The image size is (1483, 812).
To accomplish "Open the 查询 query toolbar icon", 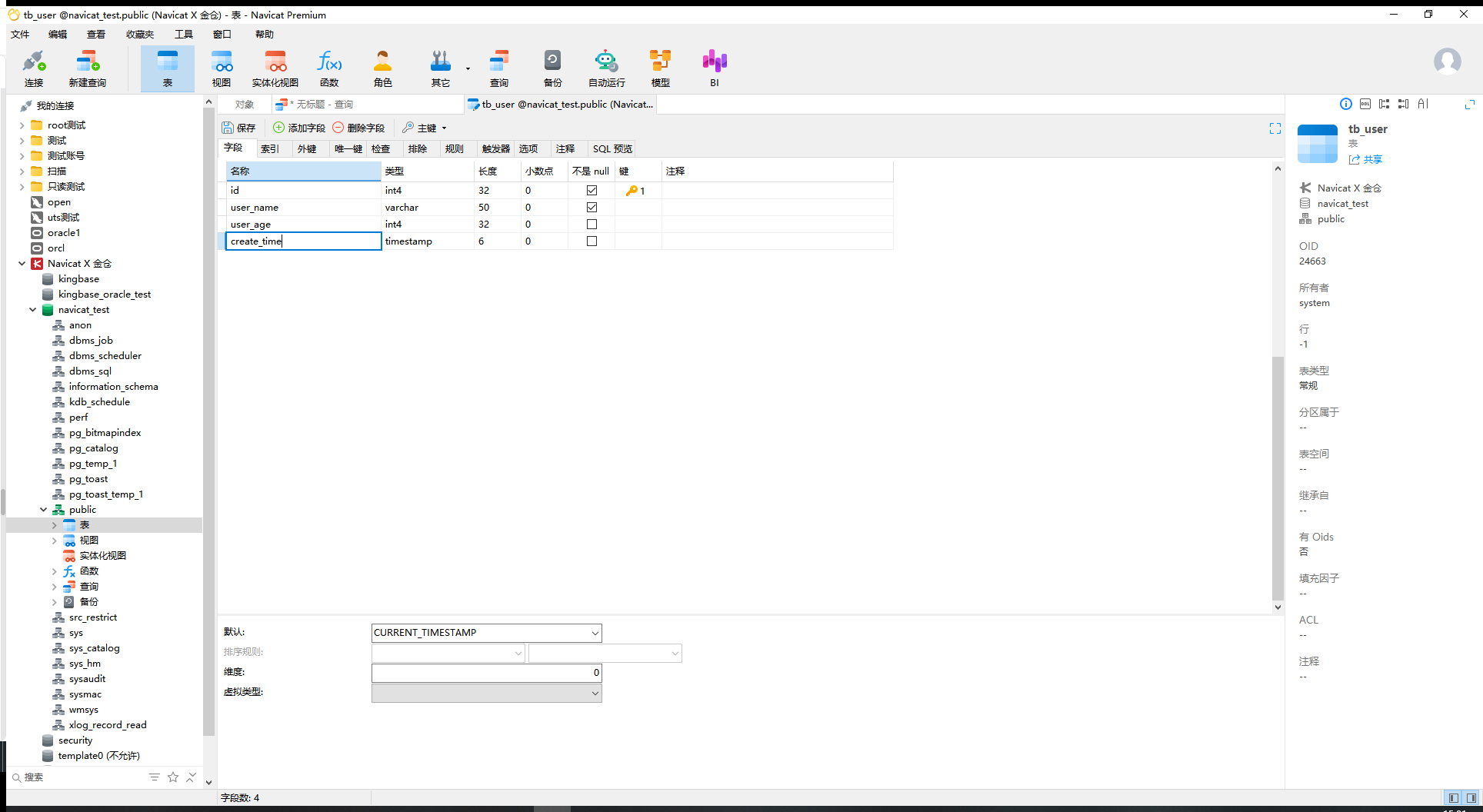I will point(499,68).
